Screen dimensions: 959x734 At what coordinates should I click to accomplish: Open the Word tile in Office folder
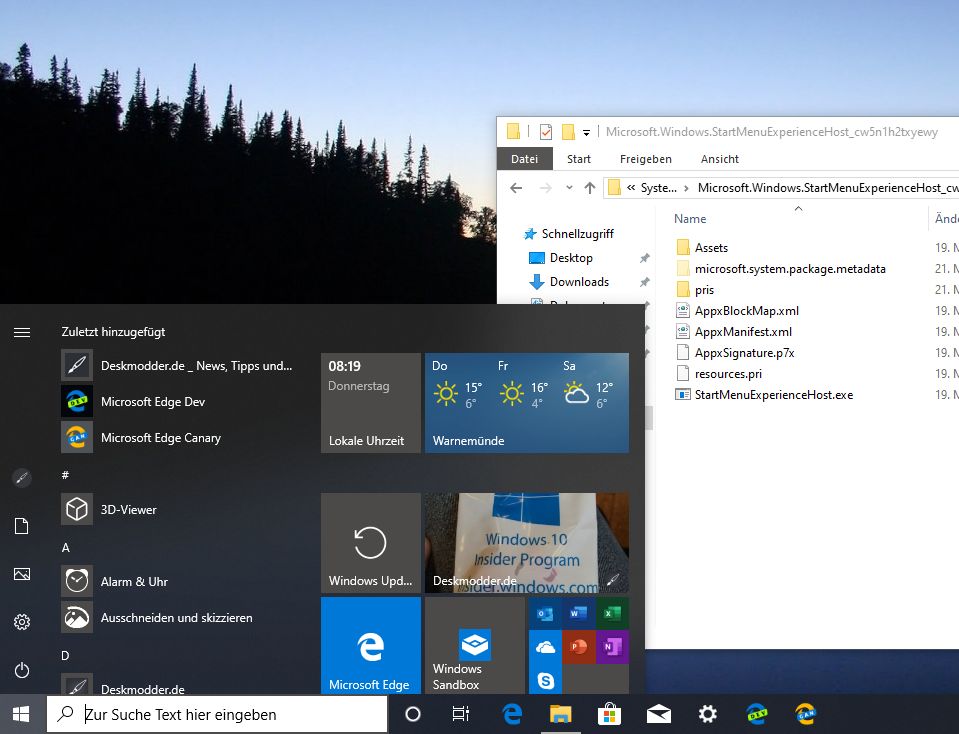(x=579, y=614)
